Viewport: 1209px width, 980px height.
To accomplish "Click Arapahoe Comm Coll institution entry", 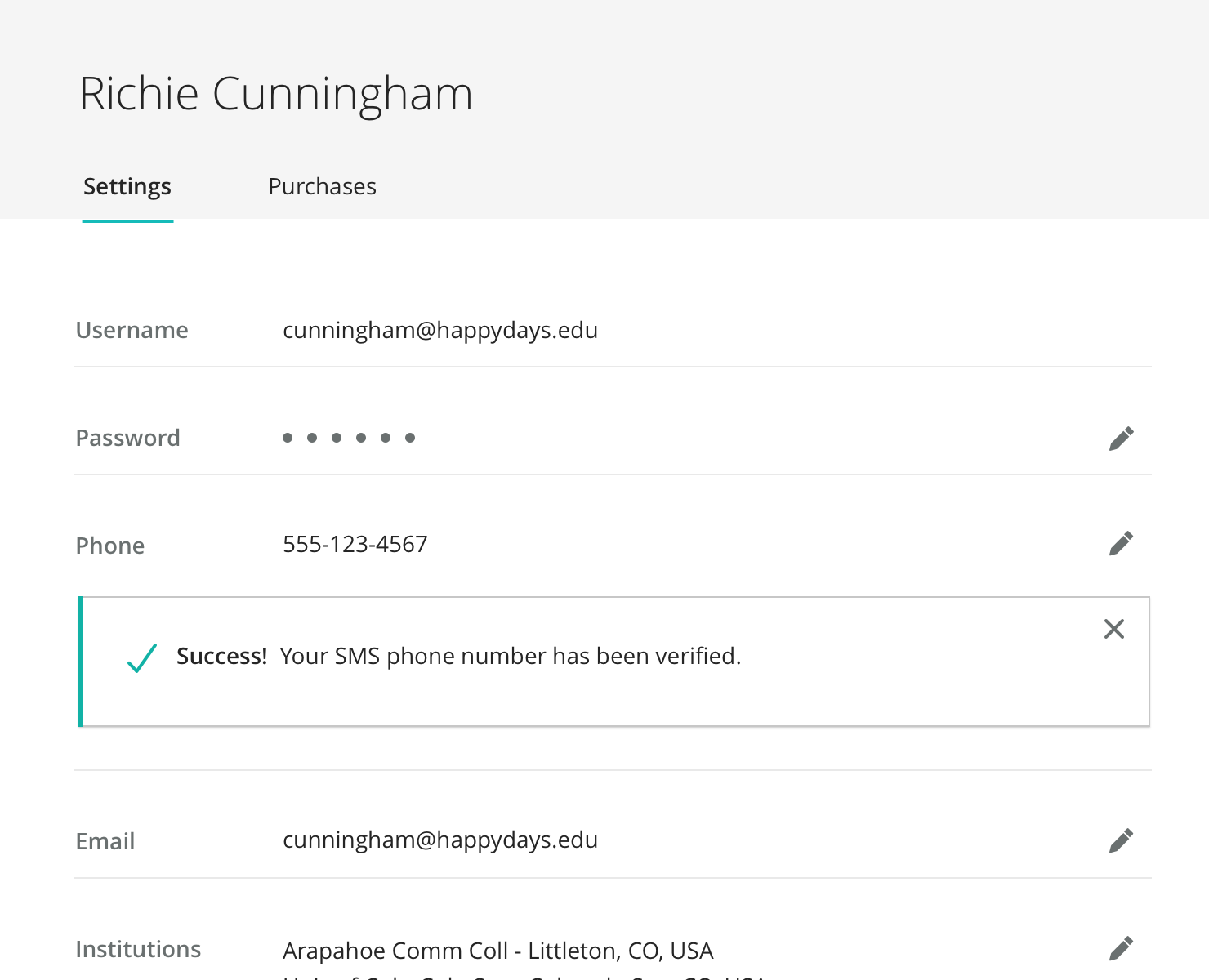I will click(x=497, y=951).
